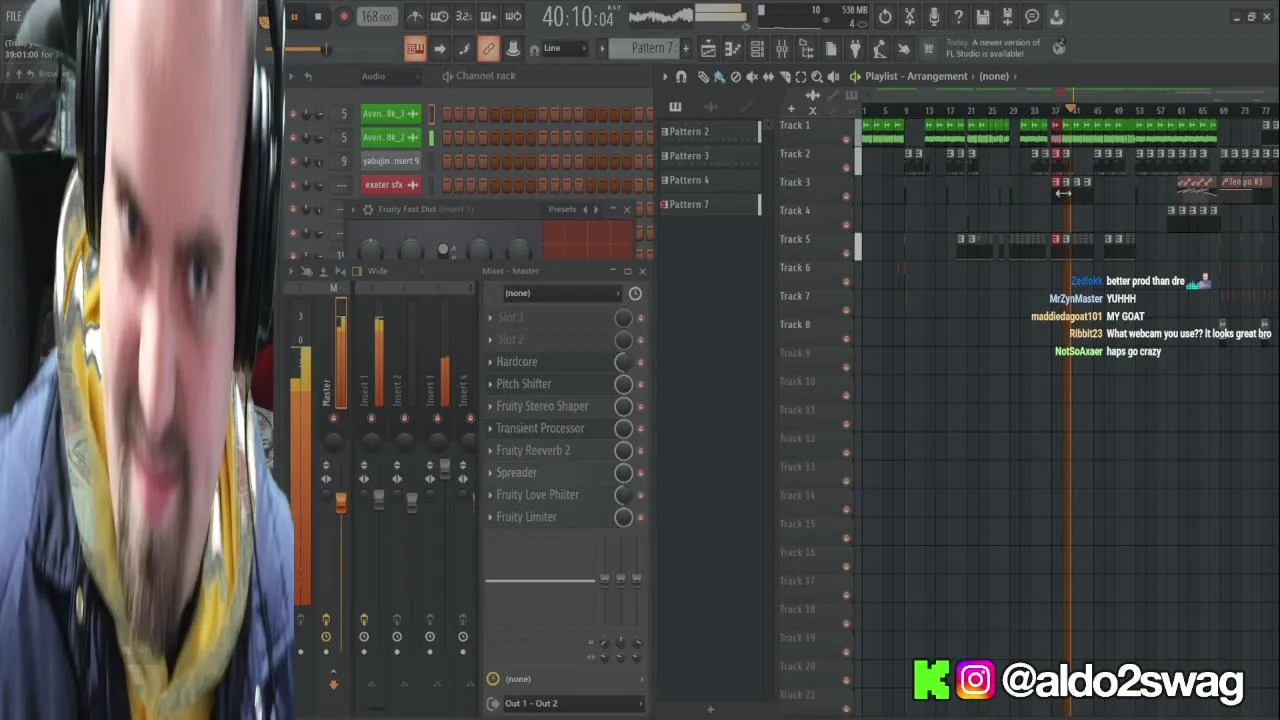The width and height of the screenshot is (1280, 720).
Task: Click the one-click recording microphone icon
Action: tap(934, 17)
